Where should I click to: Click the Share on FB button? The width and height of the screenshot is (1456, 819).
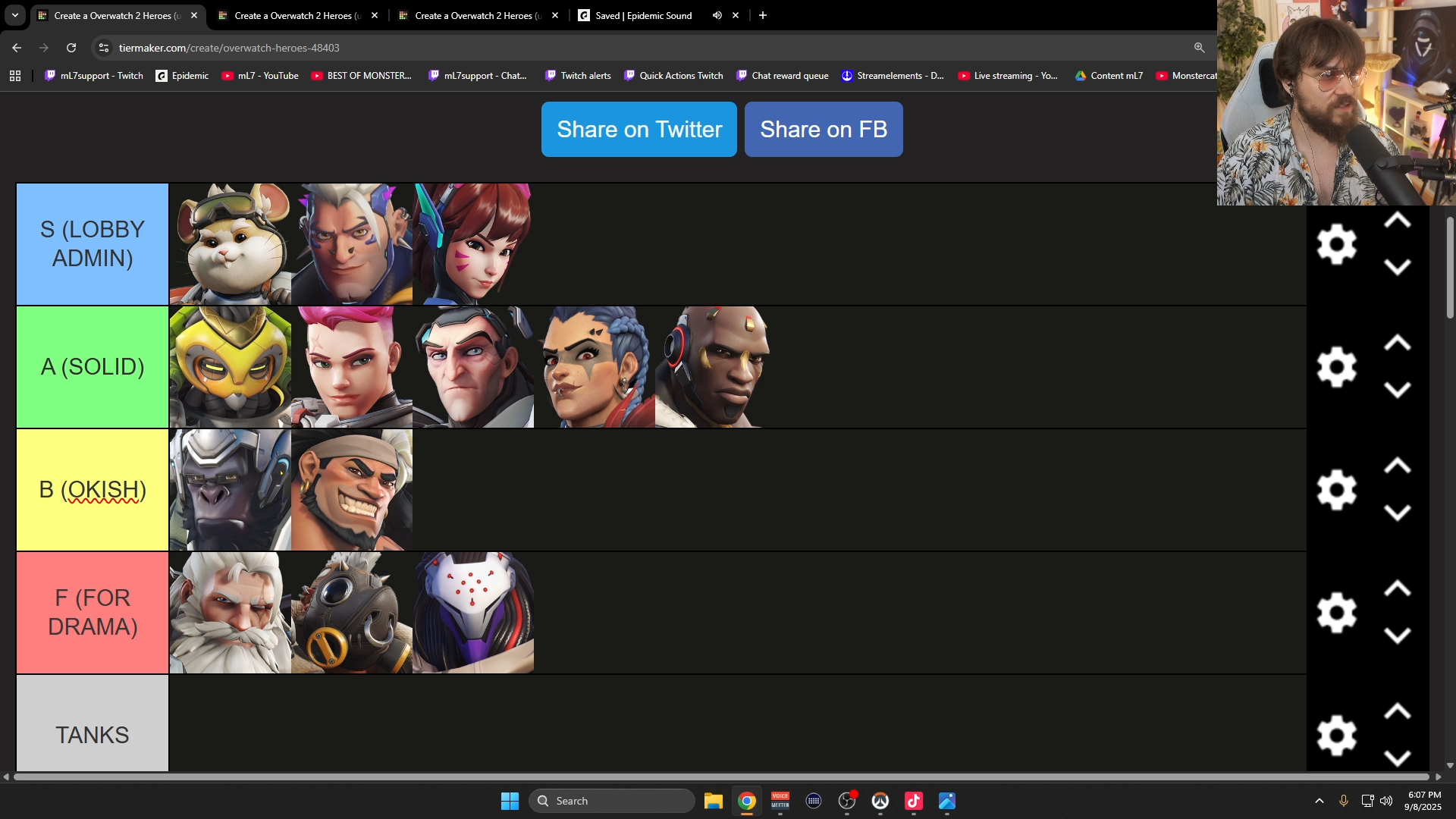pyautogui.click(x=824, y=130)
